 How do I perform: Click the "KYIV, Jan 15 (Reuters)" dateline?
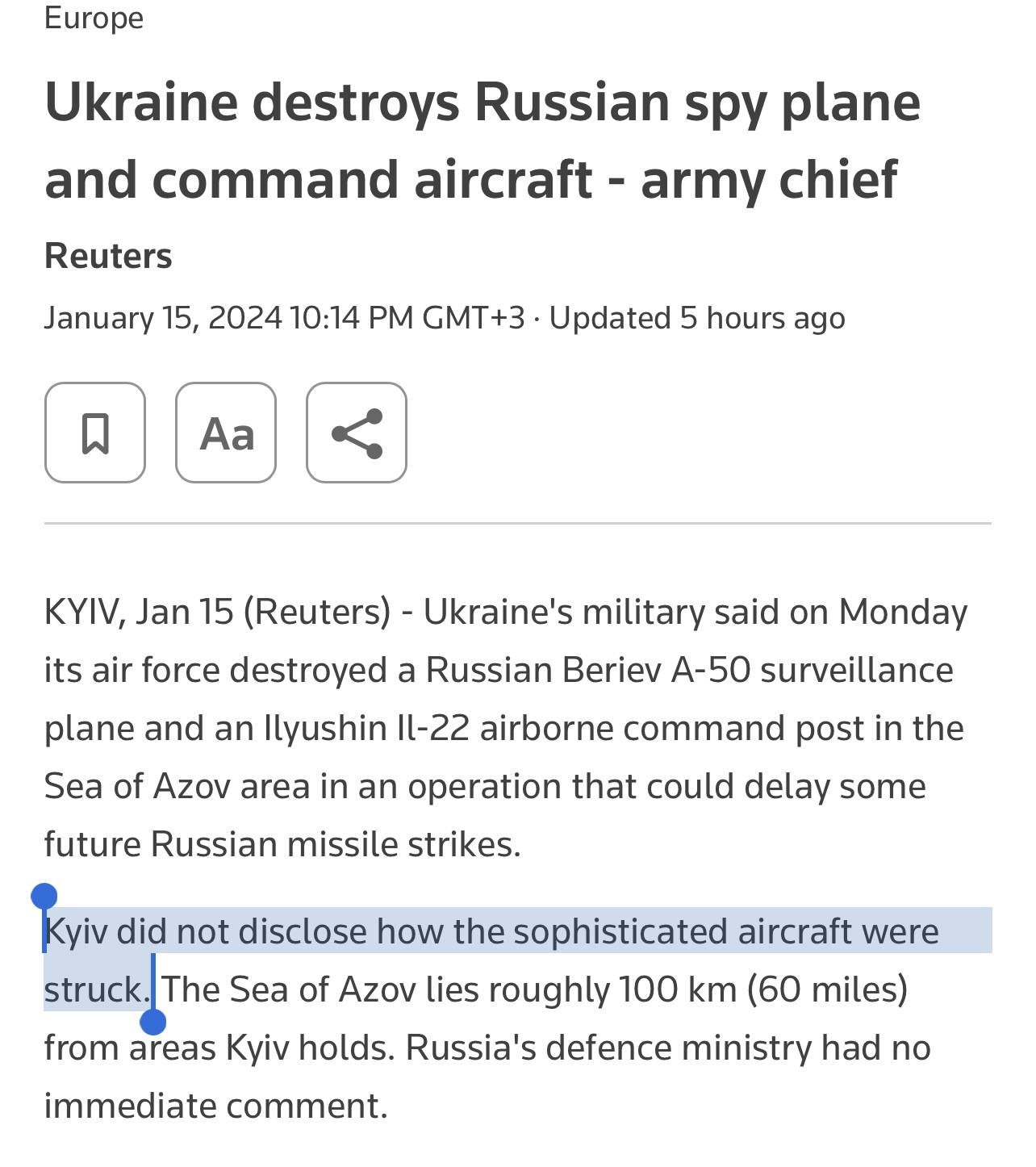pyautogui.click(x=216, y=612)
